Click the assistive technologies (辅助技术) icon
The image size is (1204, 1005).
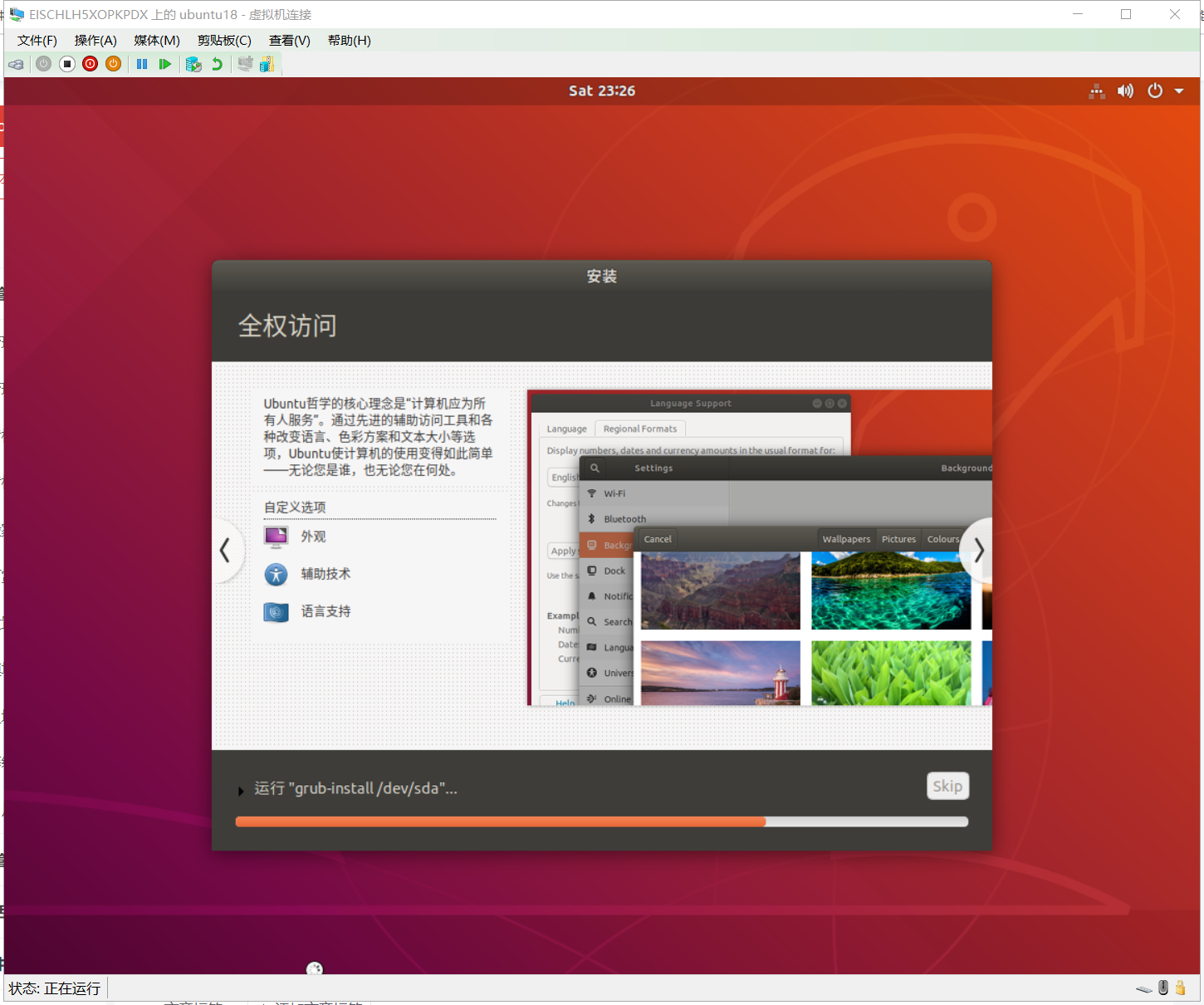point(276,574)
